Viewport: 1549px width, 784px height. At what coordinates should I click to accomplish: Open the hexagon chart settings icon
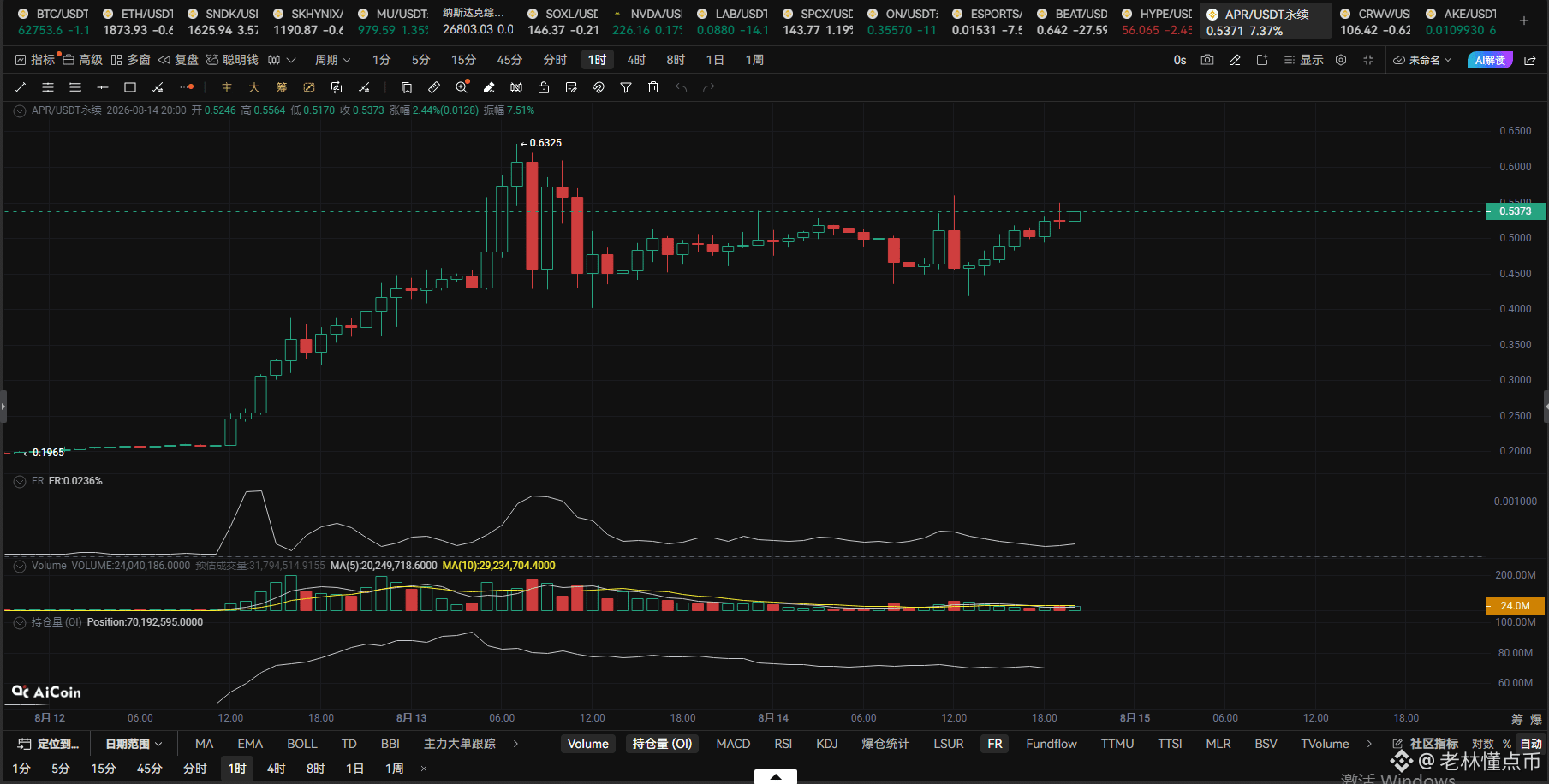point(1341,60)
